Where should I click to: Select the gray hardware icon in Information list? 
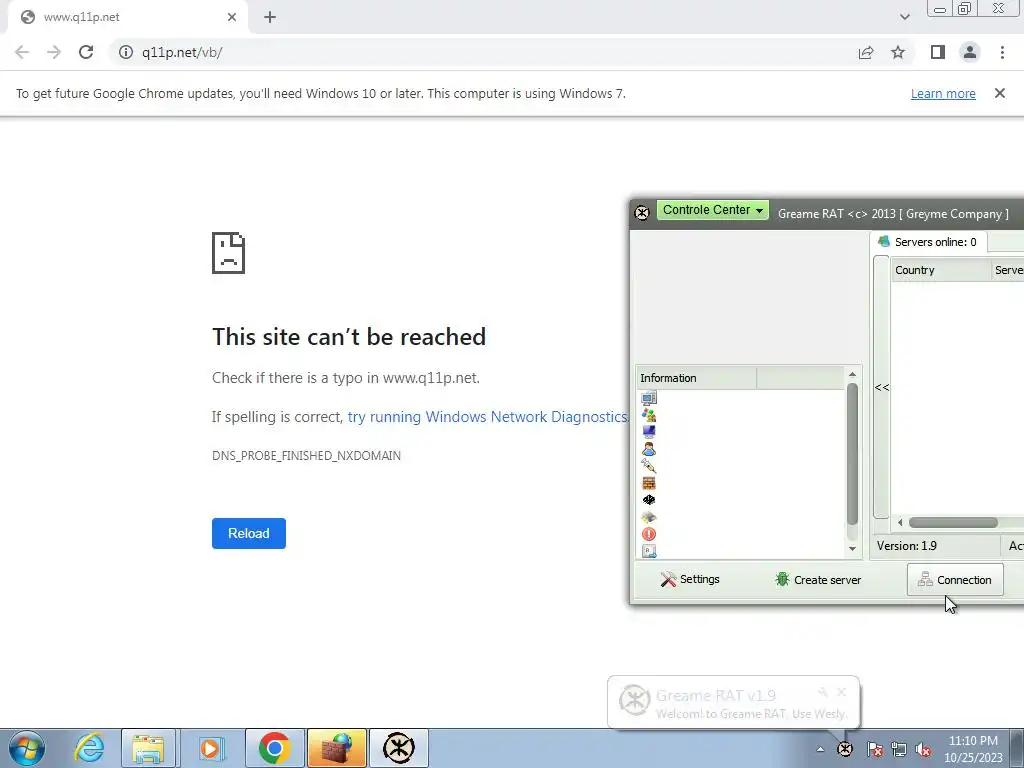tap(648, 517)
